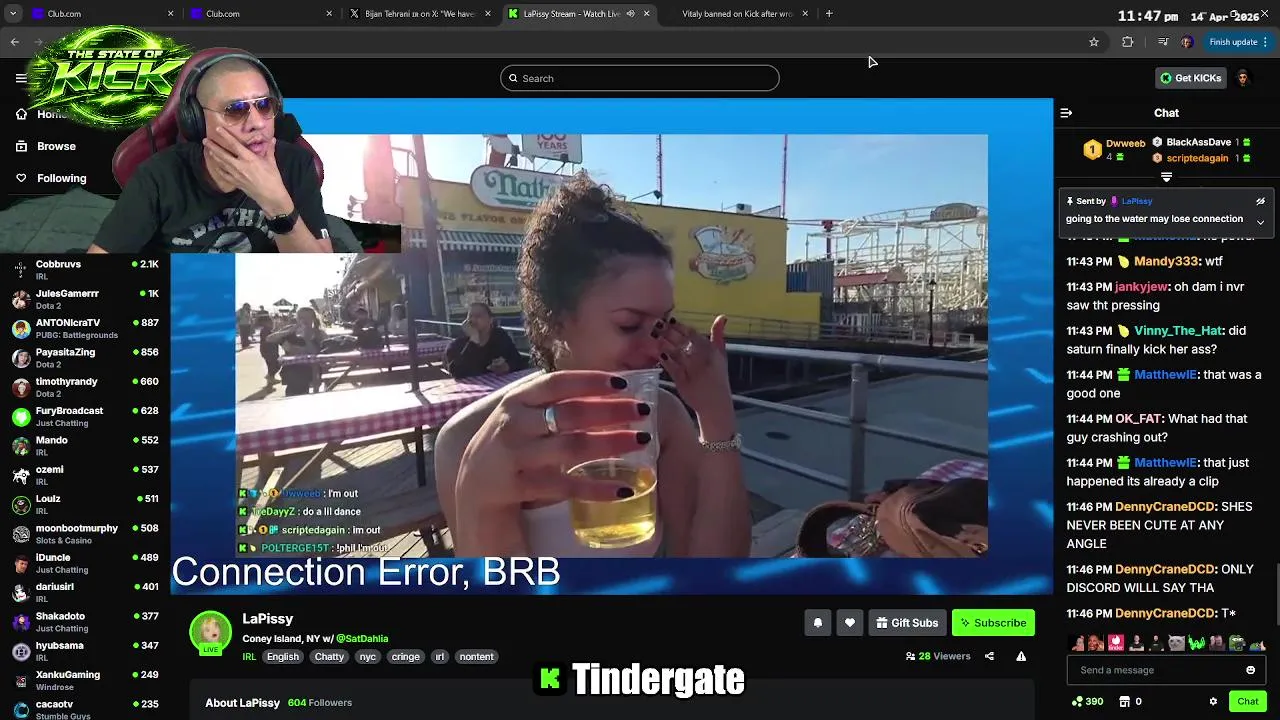Open Browse in the sidebar
This screenshot has width=1280, height=720.
[57, 146]
